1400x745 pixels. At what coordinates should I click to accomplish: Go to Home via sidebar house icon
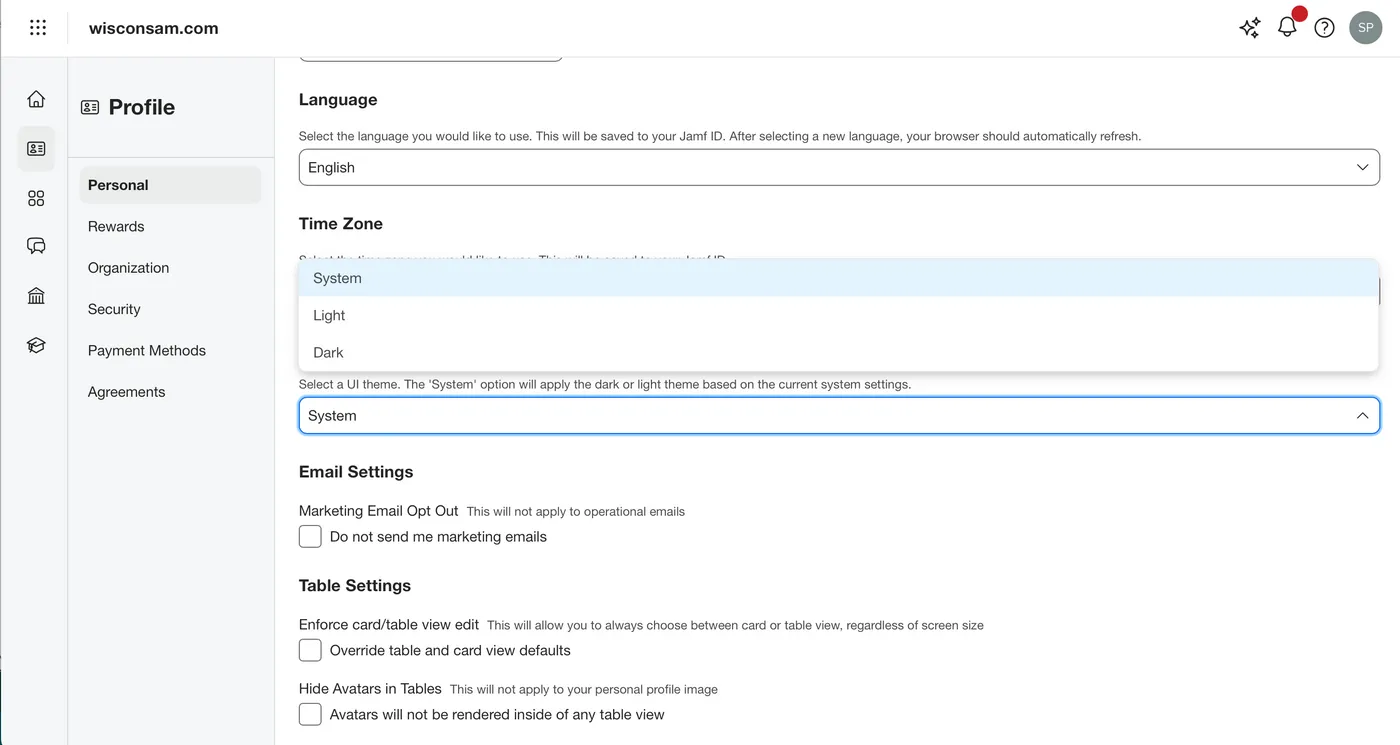pos(36,99)
